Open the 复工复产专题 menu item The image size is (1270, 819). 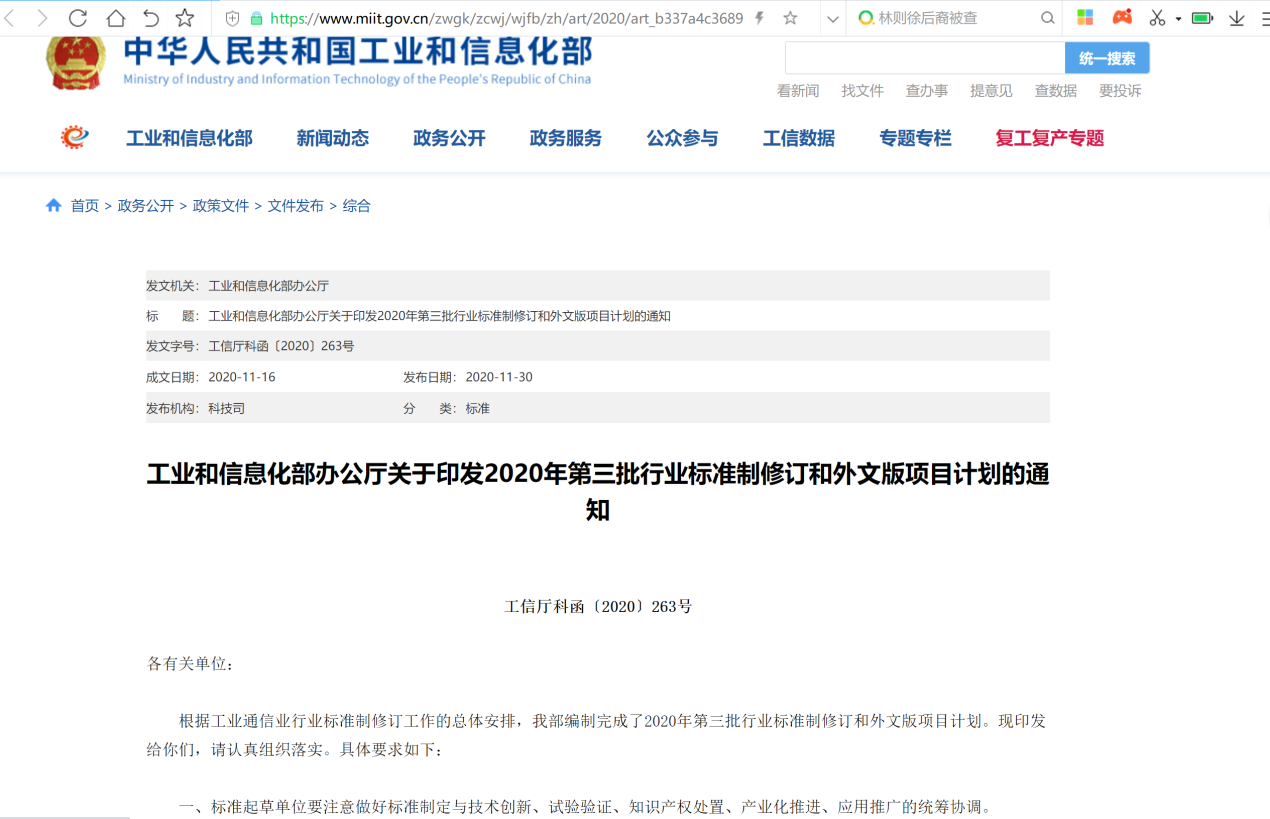coord(1049,138)
